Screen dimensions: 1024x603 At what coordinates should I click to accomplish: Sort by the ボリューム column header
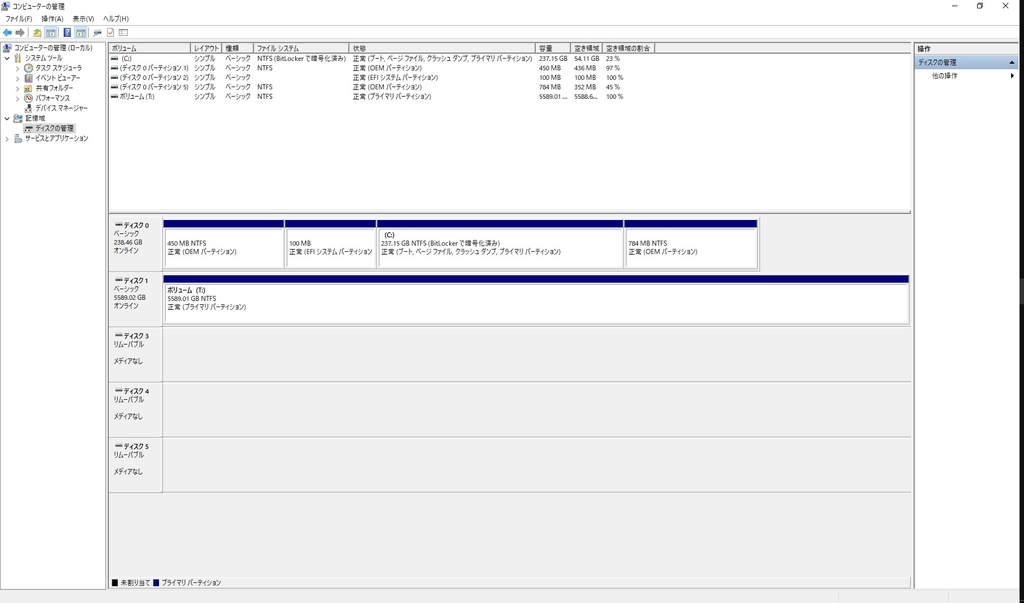pos(150,48)
